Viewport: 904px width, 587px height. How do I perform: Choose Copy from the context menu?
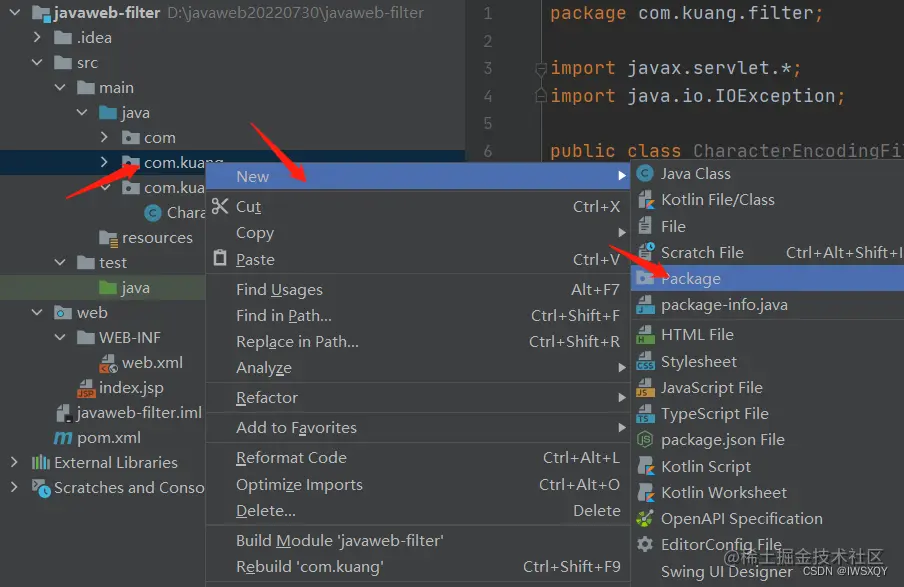(418, 232)
